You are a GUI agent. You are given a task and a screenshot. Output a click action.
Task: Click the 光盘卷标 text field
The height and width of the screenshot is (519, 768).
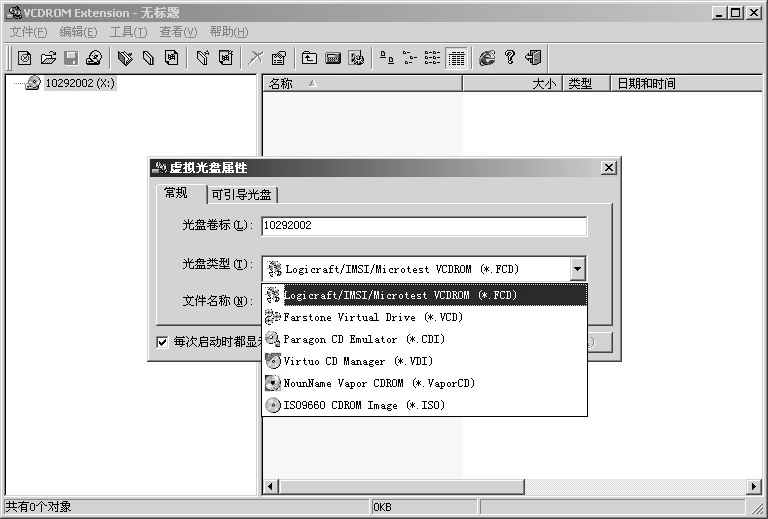tap(424, 226)
